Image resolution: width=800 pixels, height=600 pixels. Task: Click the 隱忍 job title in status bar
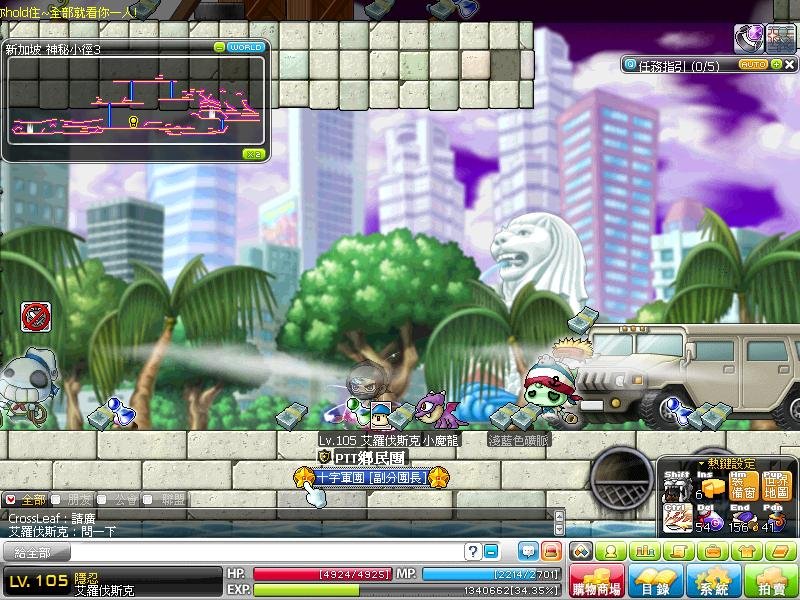click(x=86, y=579)
